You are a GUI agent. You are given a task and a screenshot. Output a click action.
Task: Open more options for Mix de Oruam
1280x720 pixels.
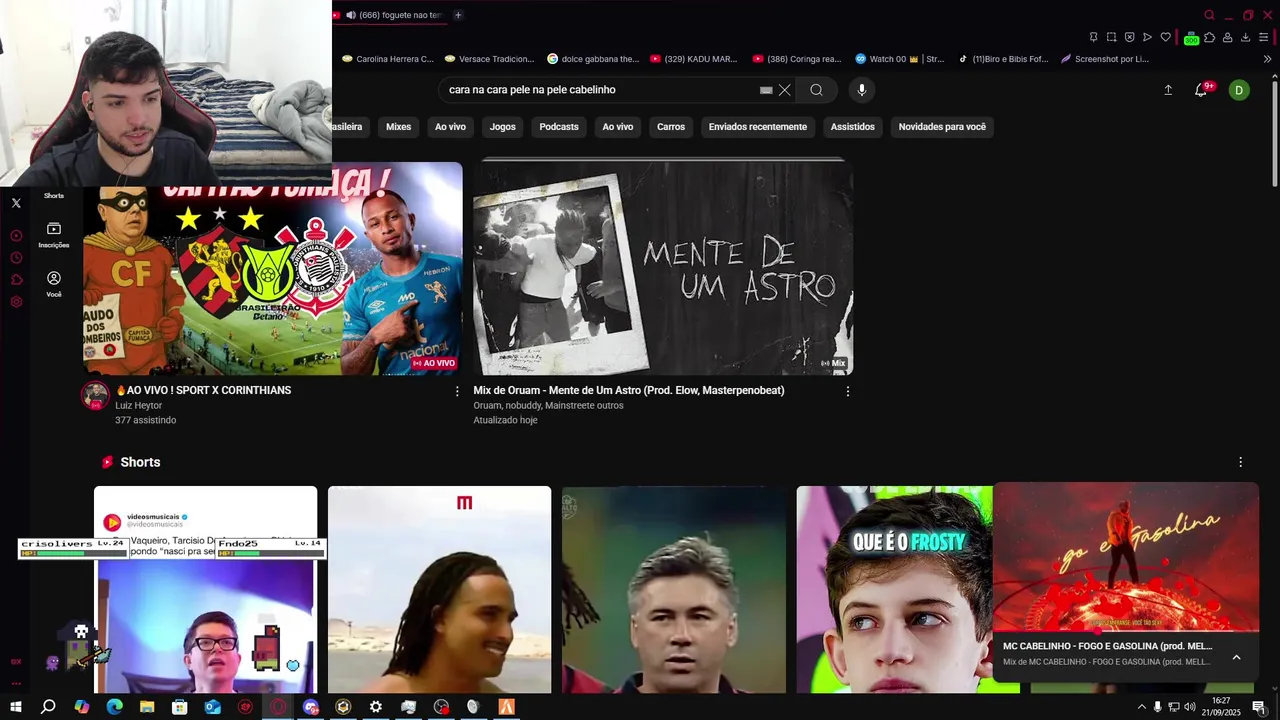(847, 391)
